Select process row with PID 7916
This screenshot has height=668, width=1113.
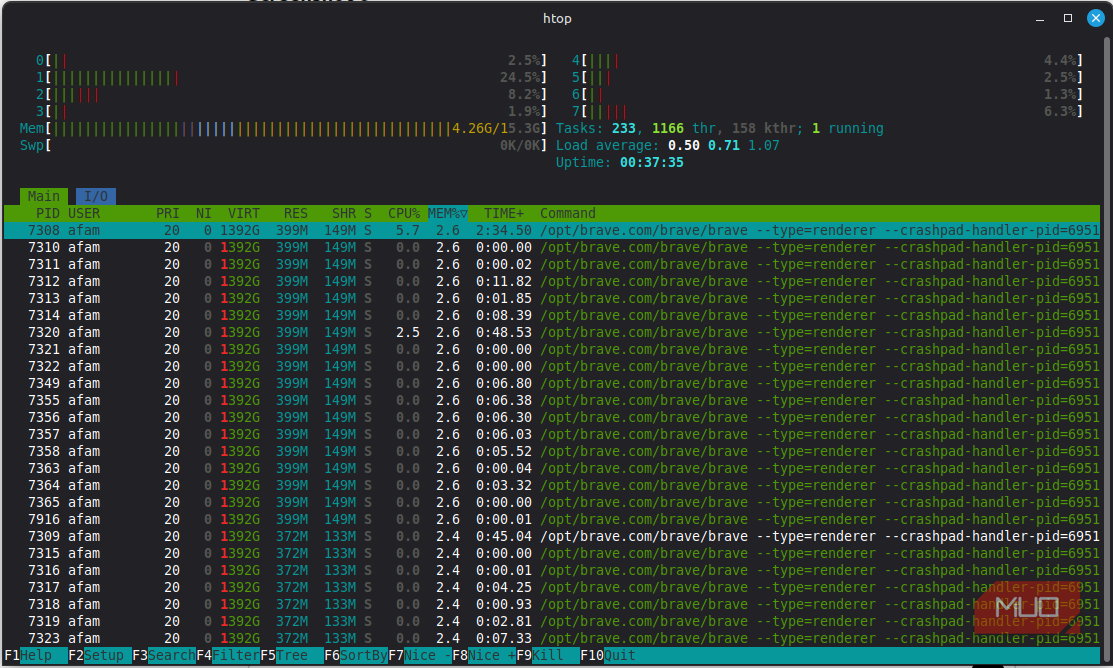[x=552, y=519]
